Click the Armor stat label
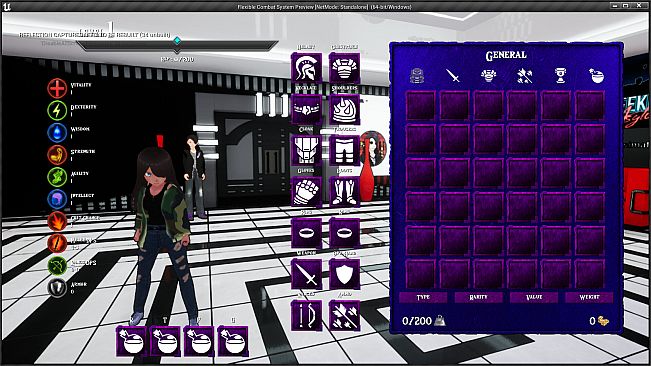The width and height of the screenshot is (651, 366). pyautogui.click(x=78, y=284)
